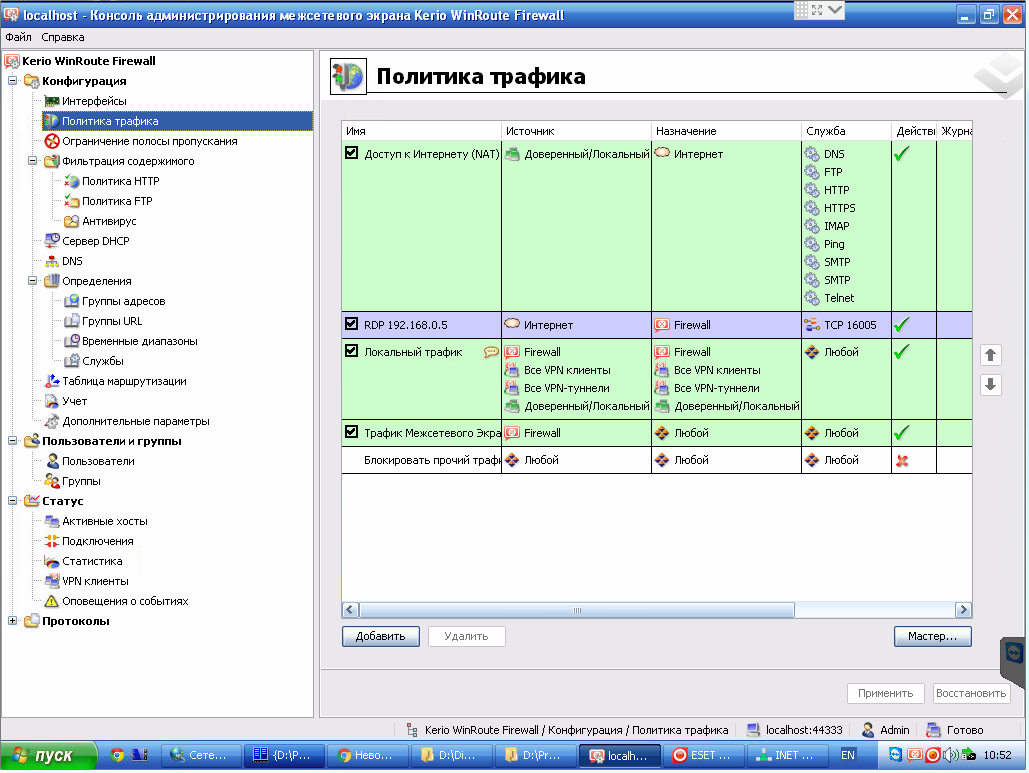Click the Пользователи user icon
The image size is (1029, 773).
coord(52,461)
